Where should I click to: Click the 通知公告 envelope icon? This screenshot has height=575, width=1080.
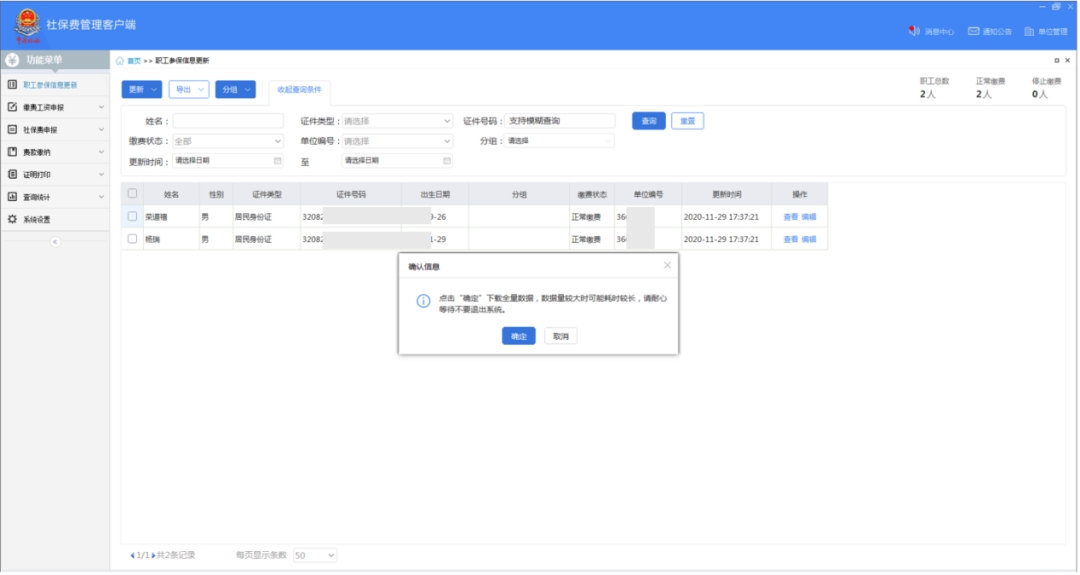pyautogui.click(x=973, y=32)
